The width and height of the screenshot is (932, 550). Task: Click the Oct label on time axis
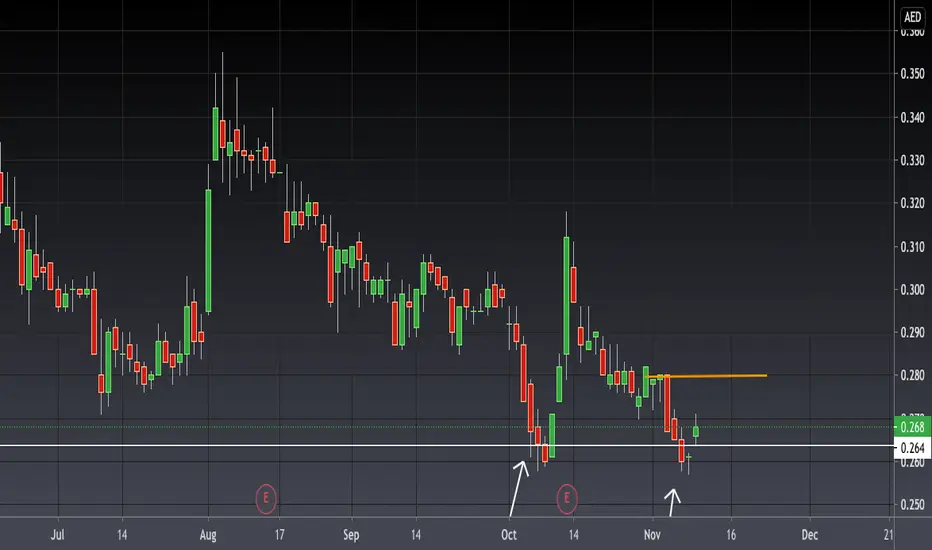(509, 535)
